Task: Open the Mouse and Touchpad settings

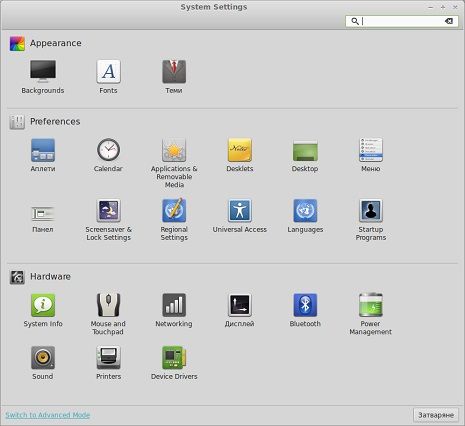Action: pos(108,305)
